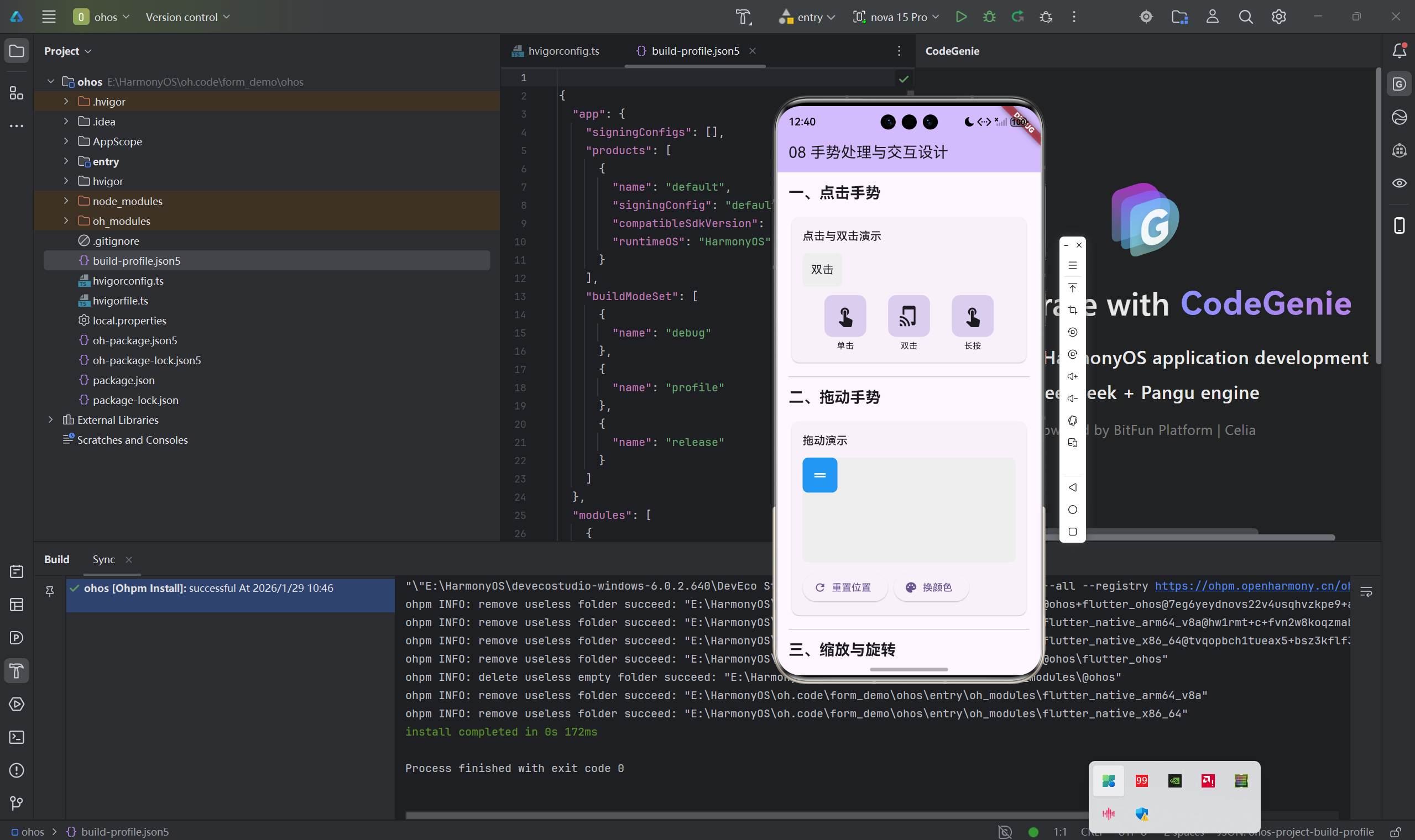
Task: Open the Notifications bell icon
Action: [1399, 51]
